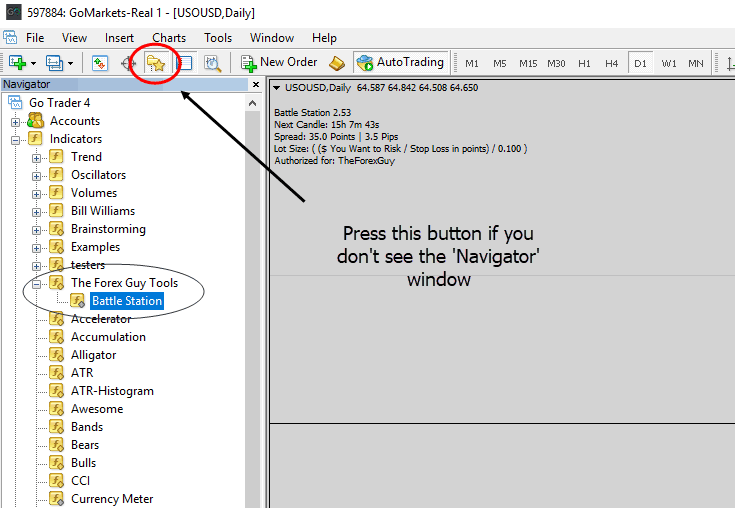This screenshot has width=735, height=508.
Task: Click the Navigator scrollbar up arrow
Action: click(252, 103)
